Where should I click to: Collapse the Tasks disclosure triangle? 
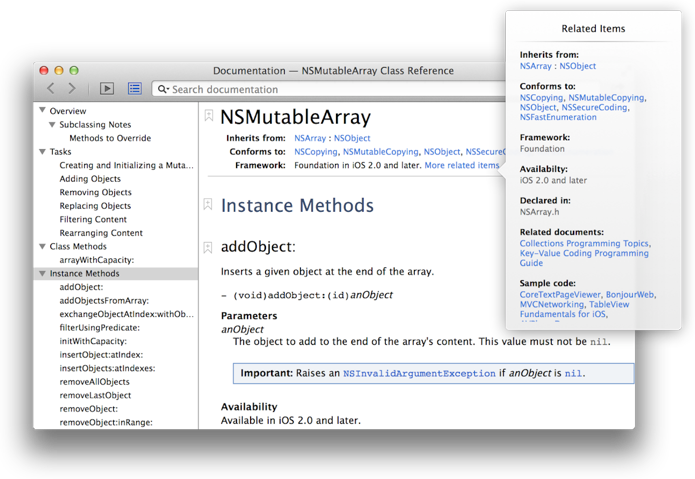[43, 152]
